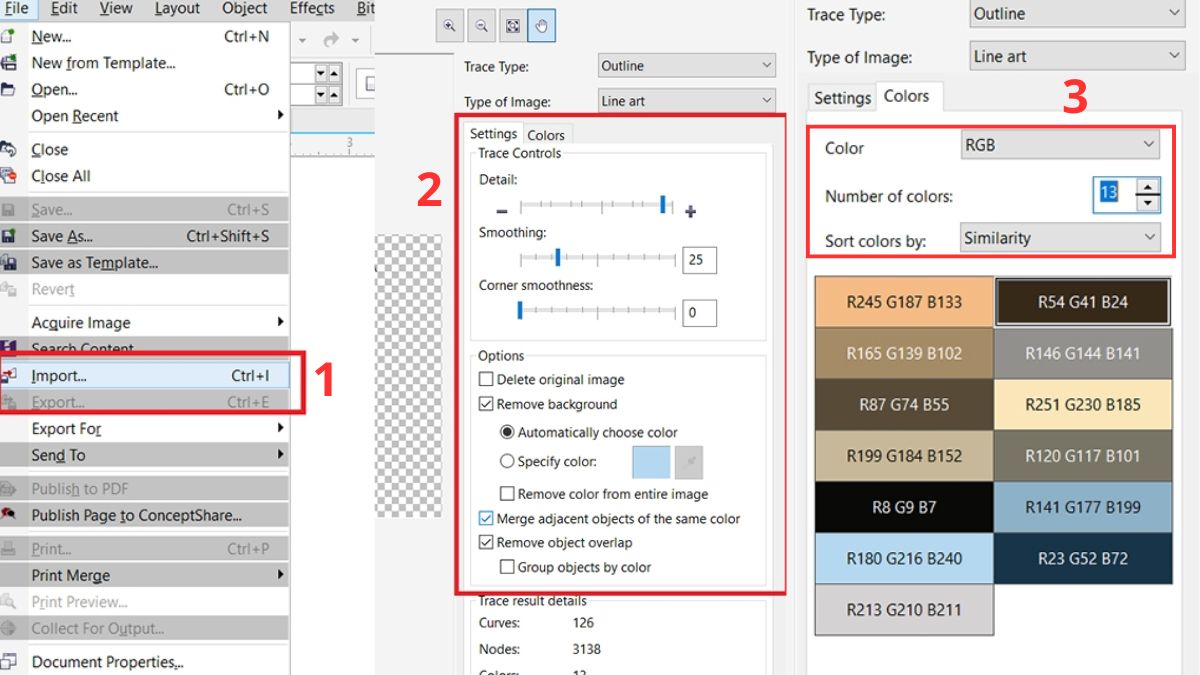Open the Type of Image dropdown
Viewport: 1200px width, 675px height.
685,100
